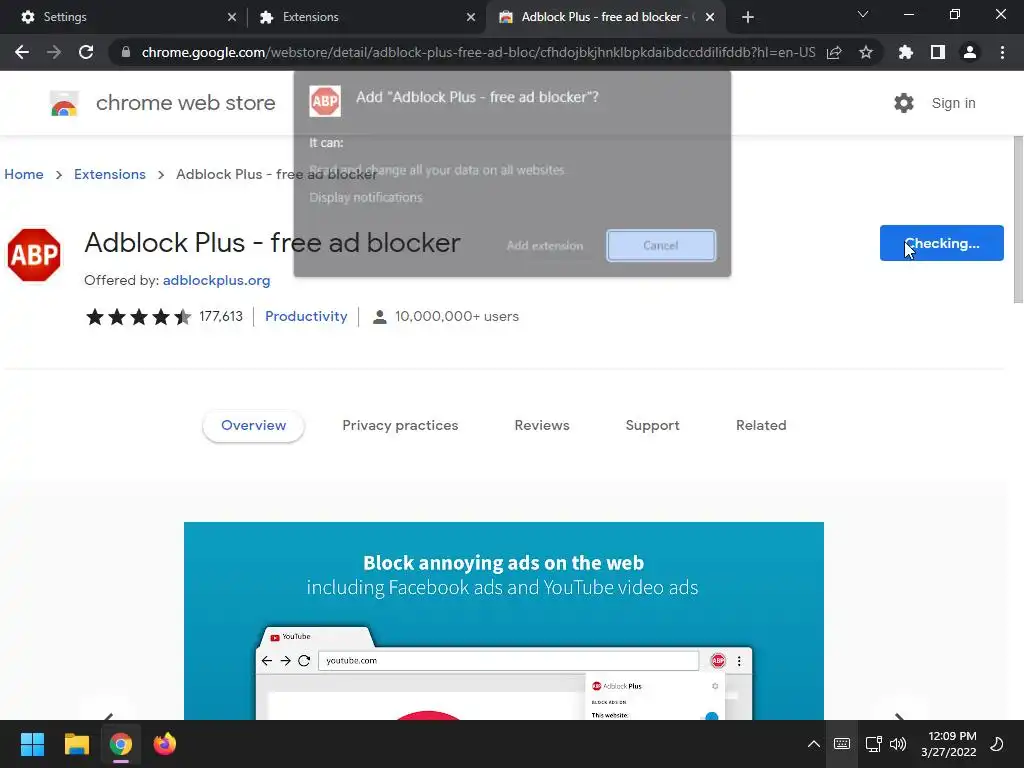Click the 177,613 ratings count
Viewport: 1024px width, 768px height.
(x=221, y=316)
